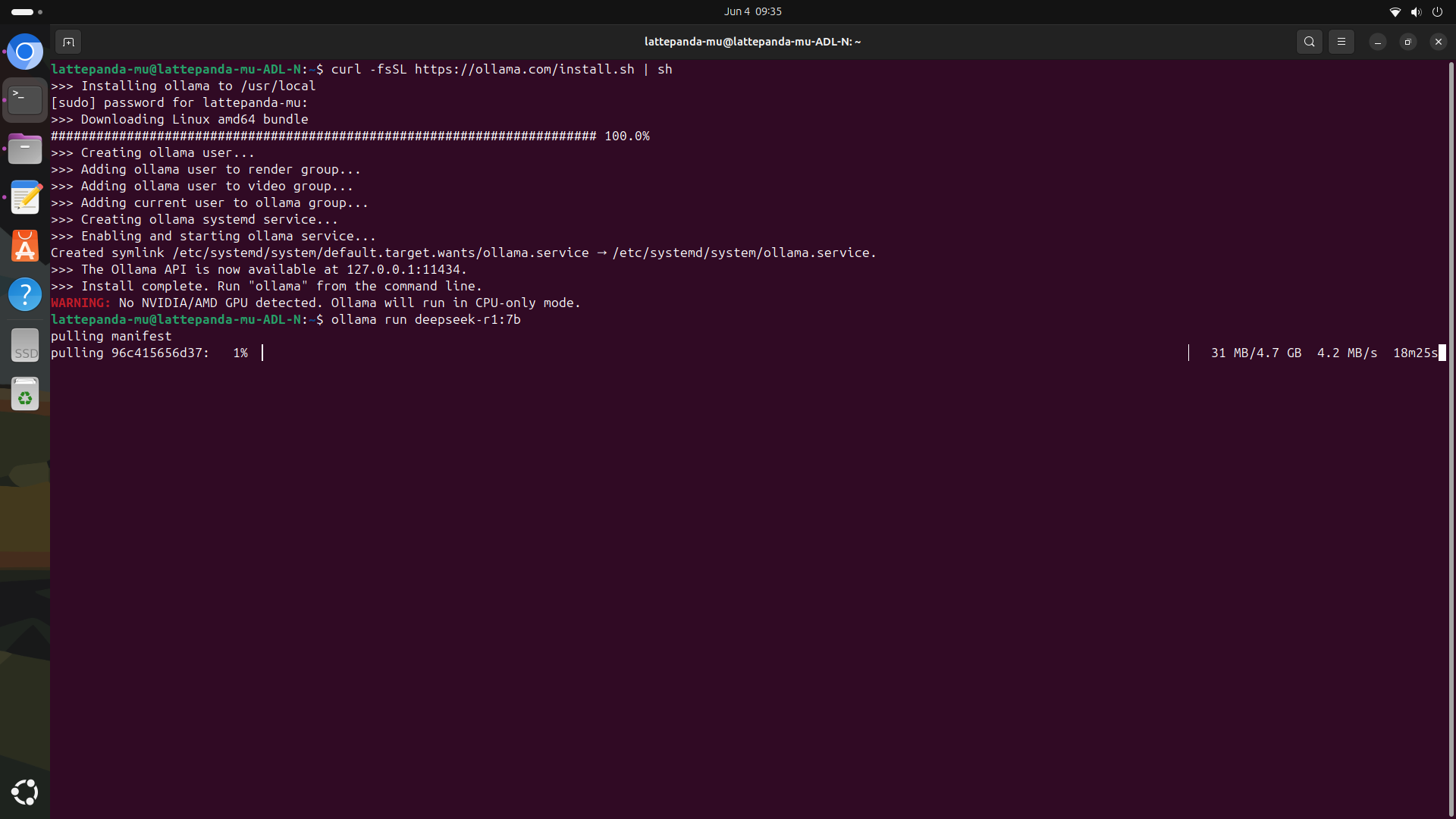
Task: Launch Chromium browser from the dock
Action: (25, 52)
